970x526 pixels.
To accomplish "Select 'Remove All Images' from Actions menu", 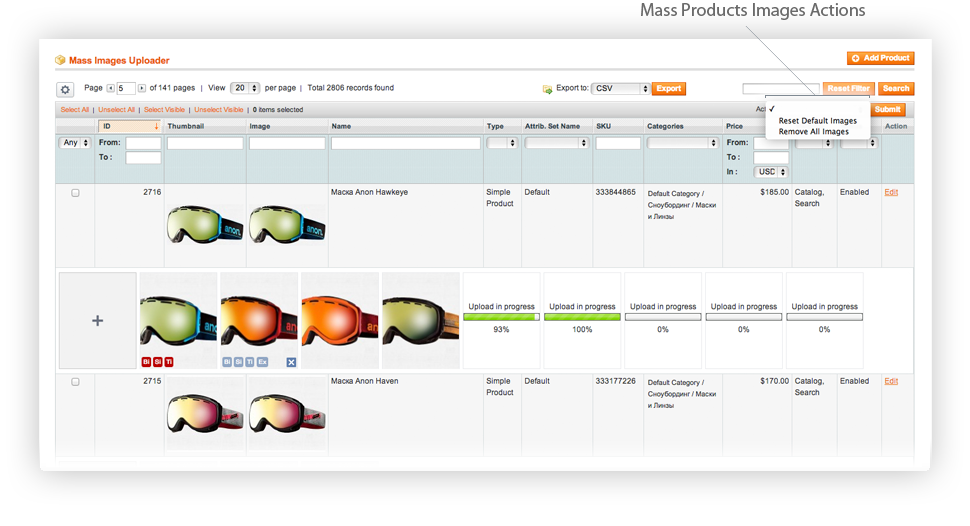I will [x=813, y=132].
